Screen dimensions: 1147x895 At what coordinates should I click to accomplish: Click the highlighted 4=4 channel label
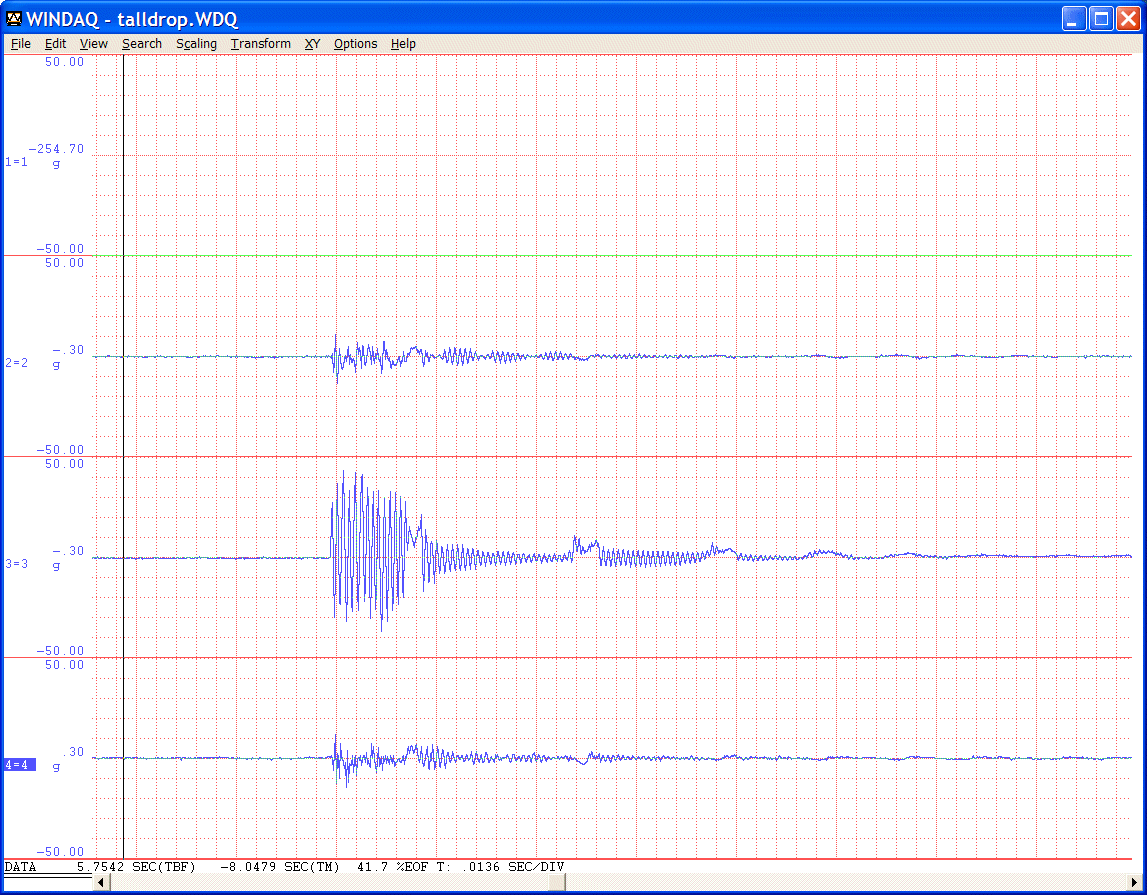[19, 765]
